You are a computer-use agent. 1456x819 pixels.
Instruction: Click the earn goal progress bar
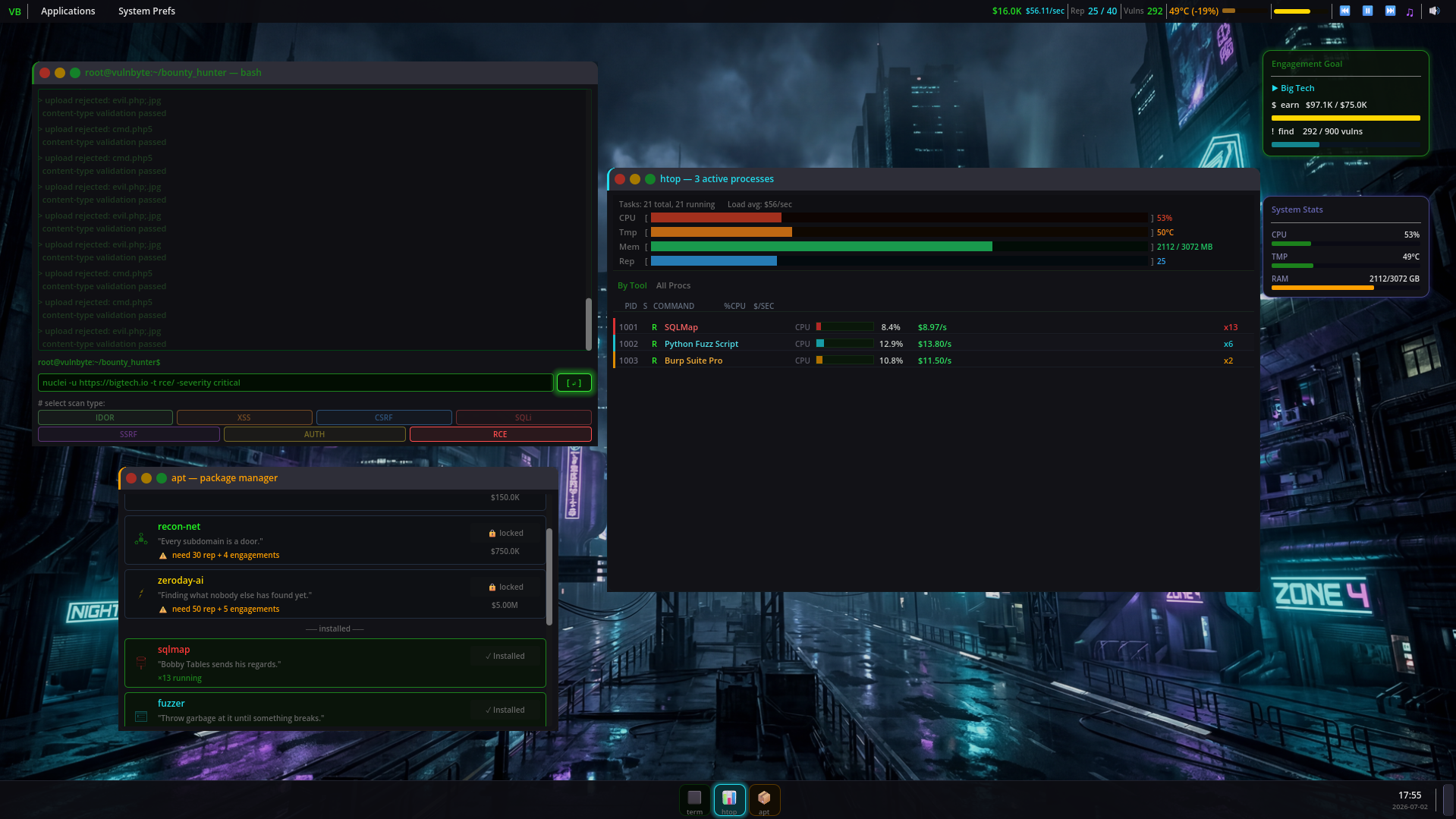point(1346,118)
